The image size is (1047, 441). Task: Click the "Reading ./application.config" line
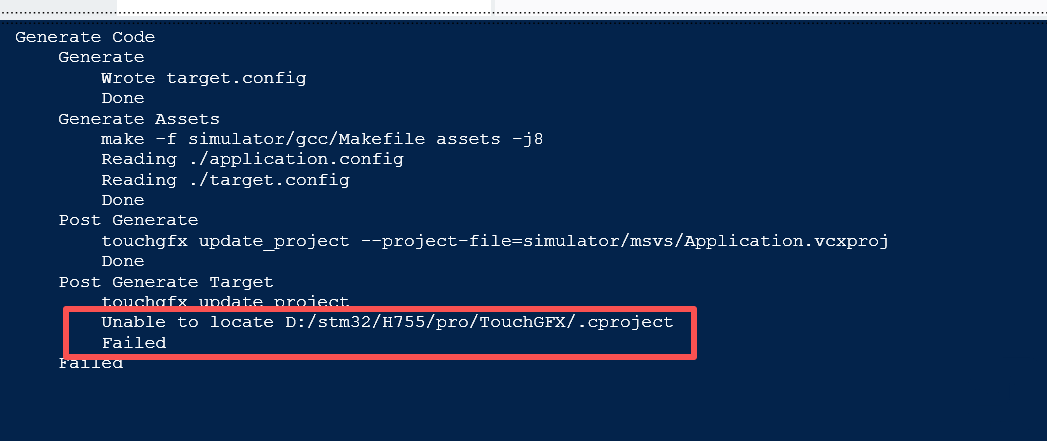[x=252, y=160]
